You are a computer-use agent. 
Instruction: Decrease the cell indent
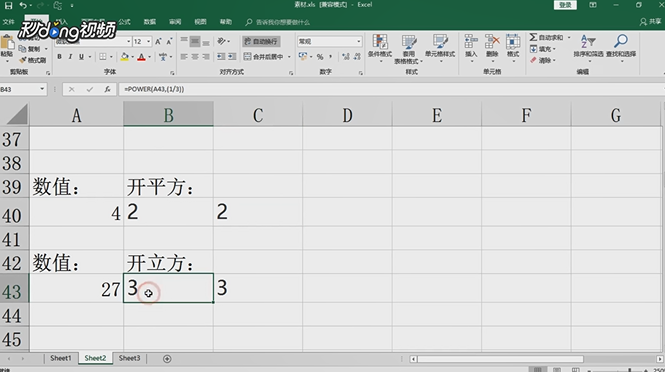point(221,56)
